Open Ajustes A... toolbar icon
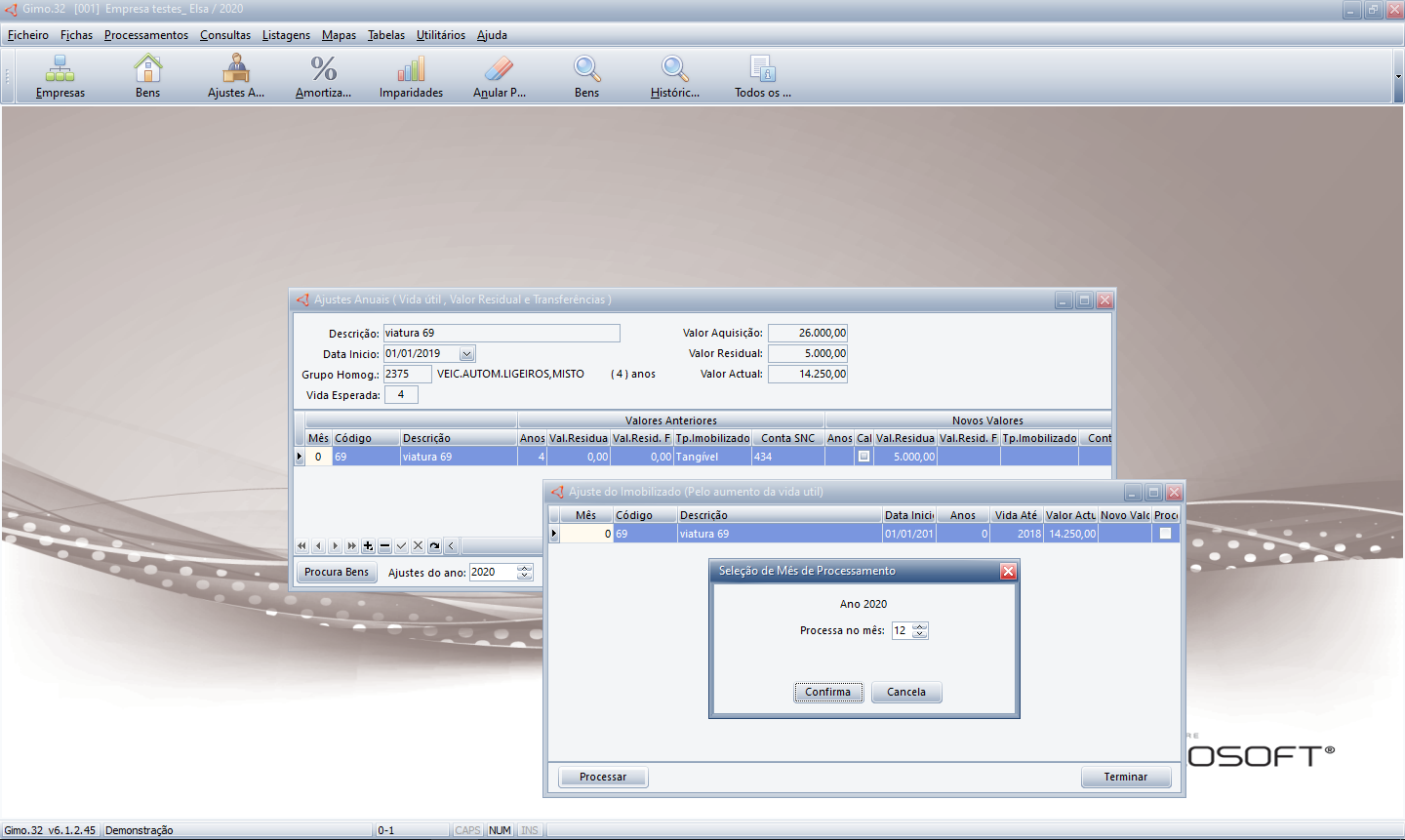 [x=235, y=76]
